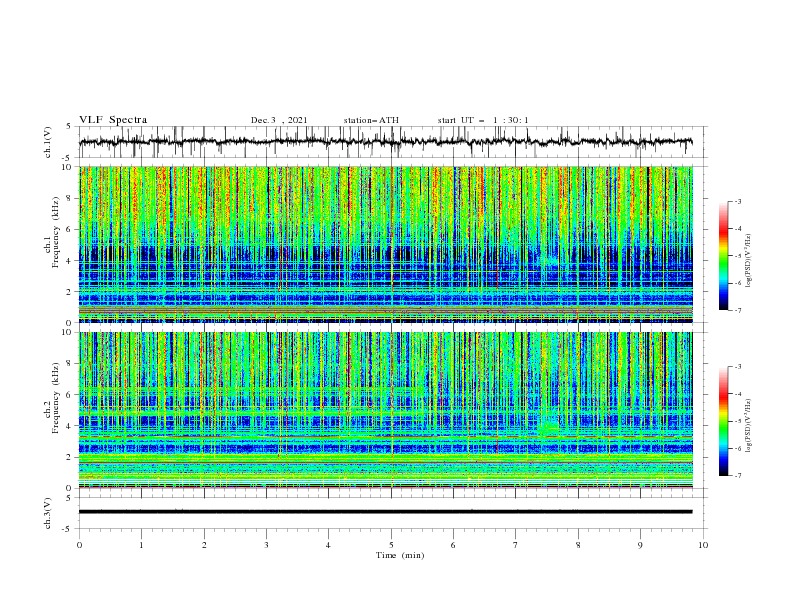Select the date label "Dec.3 , 2021"
Viewport: 792px width, 612px height.
click(279, 120)
